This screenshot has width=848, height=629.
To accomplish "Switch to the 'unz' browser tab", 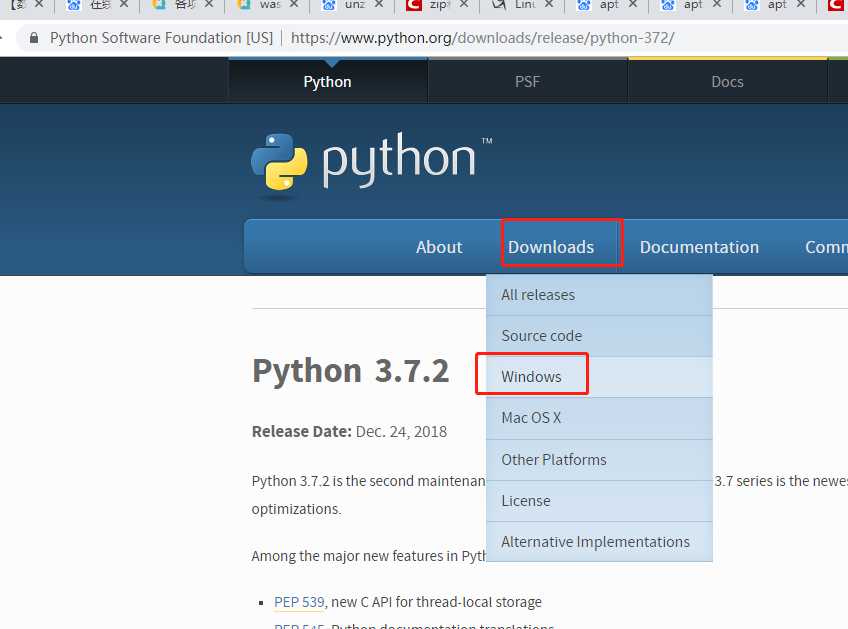I will tap(353, 5).
